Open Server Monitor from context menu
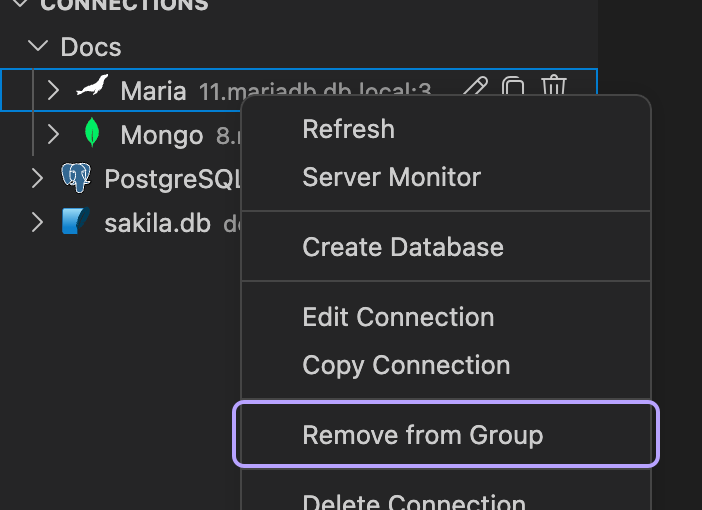 pos(446,177)
